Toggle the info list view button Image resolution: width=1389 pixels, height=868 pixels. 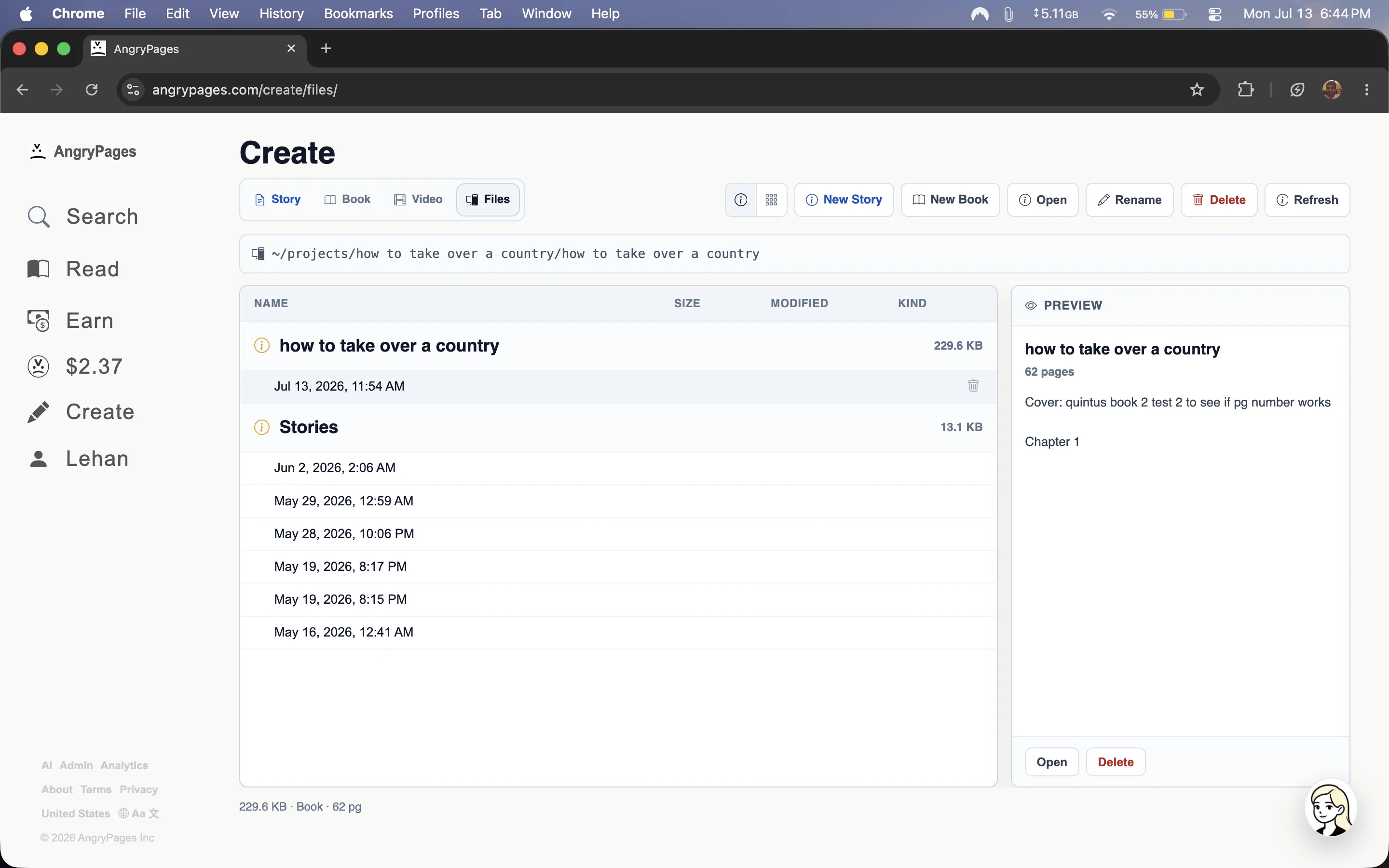pos(741,200)
